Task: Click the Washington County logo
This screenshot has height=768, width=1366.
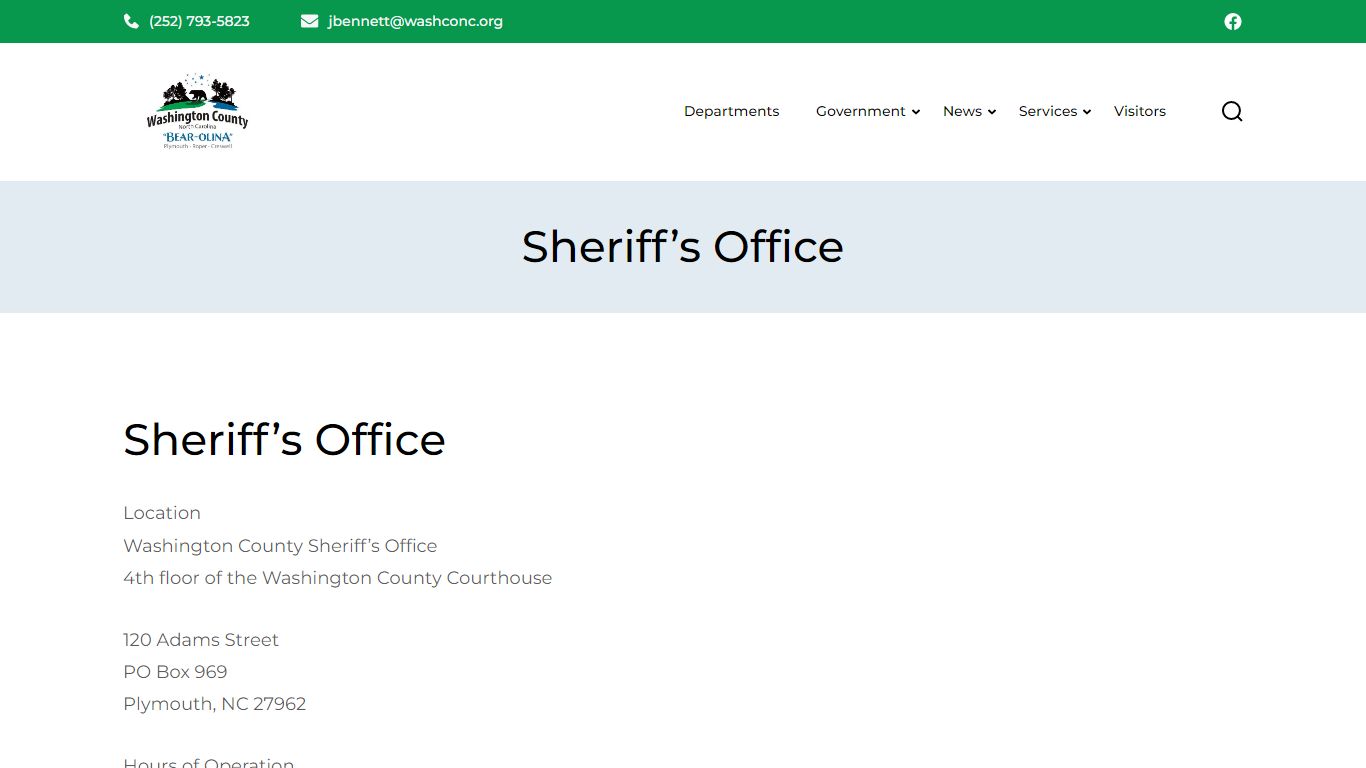Action: (x=197, y=111)
